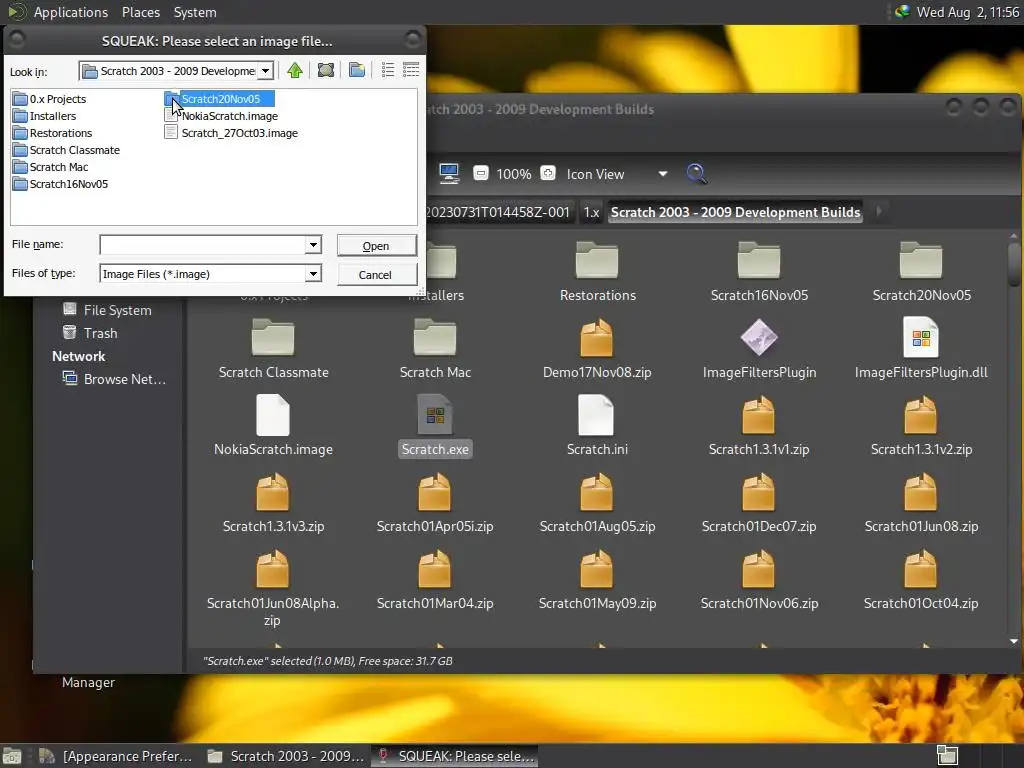Expand path bar forward arrow

(x=878, y=212)
